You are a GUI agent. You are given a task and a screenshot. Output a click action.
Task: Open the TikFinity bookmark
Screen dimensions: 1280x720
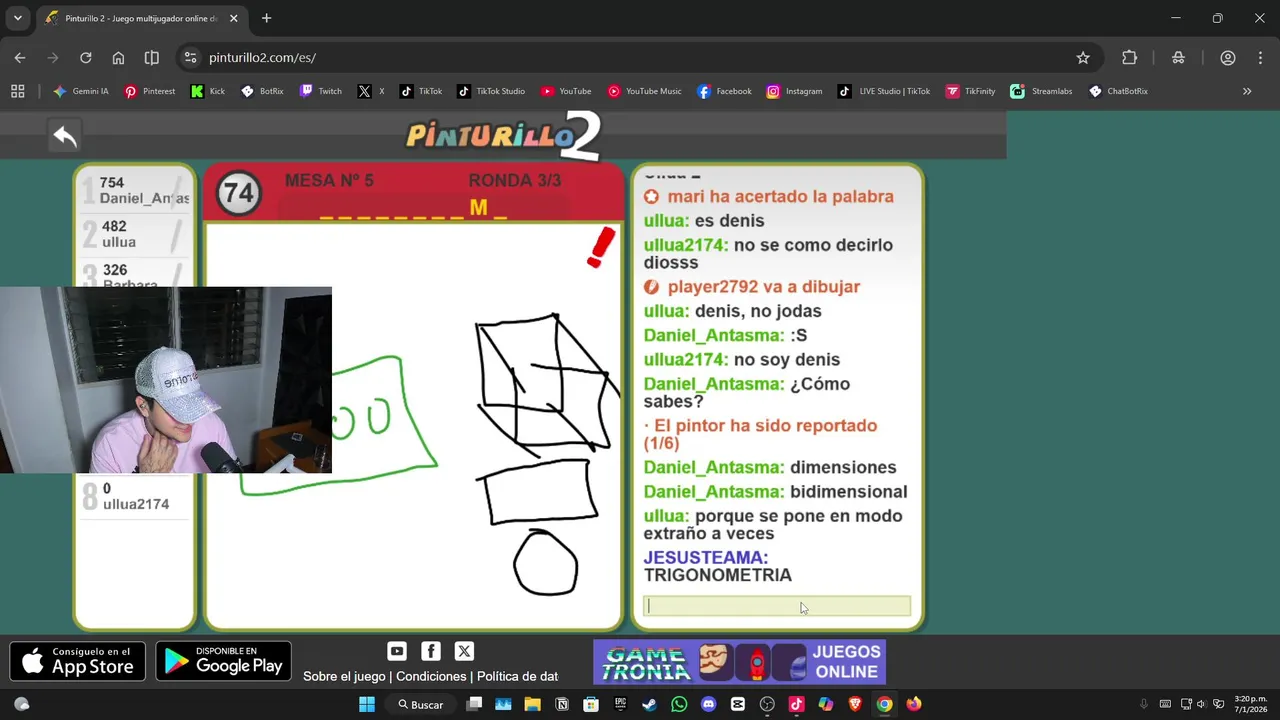[971, 91]
